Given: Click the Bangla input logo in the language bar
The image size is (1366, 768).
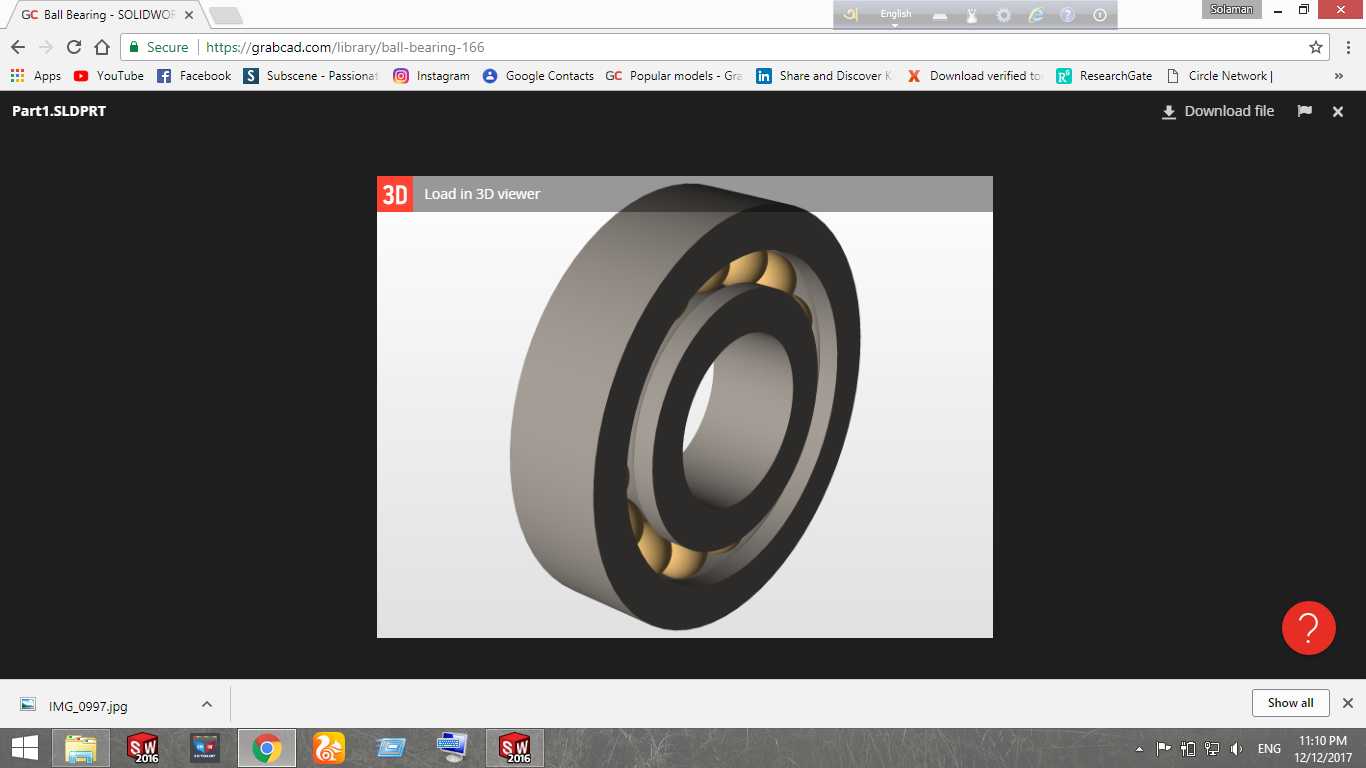Looking at the screenshot, I should 851,14.
